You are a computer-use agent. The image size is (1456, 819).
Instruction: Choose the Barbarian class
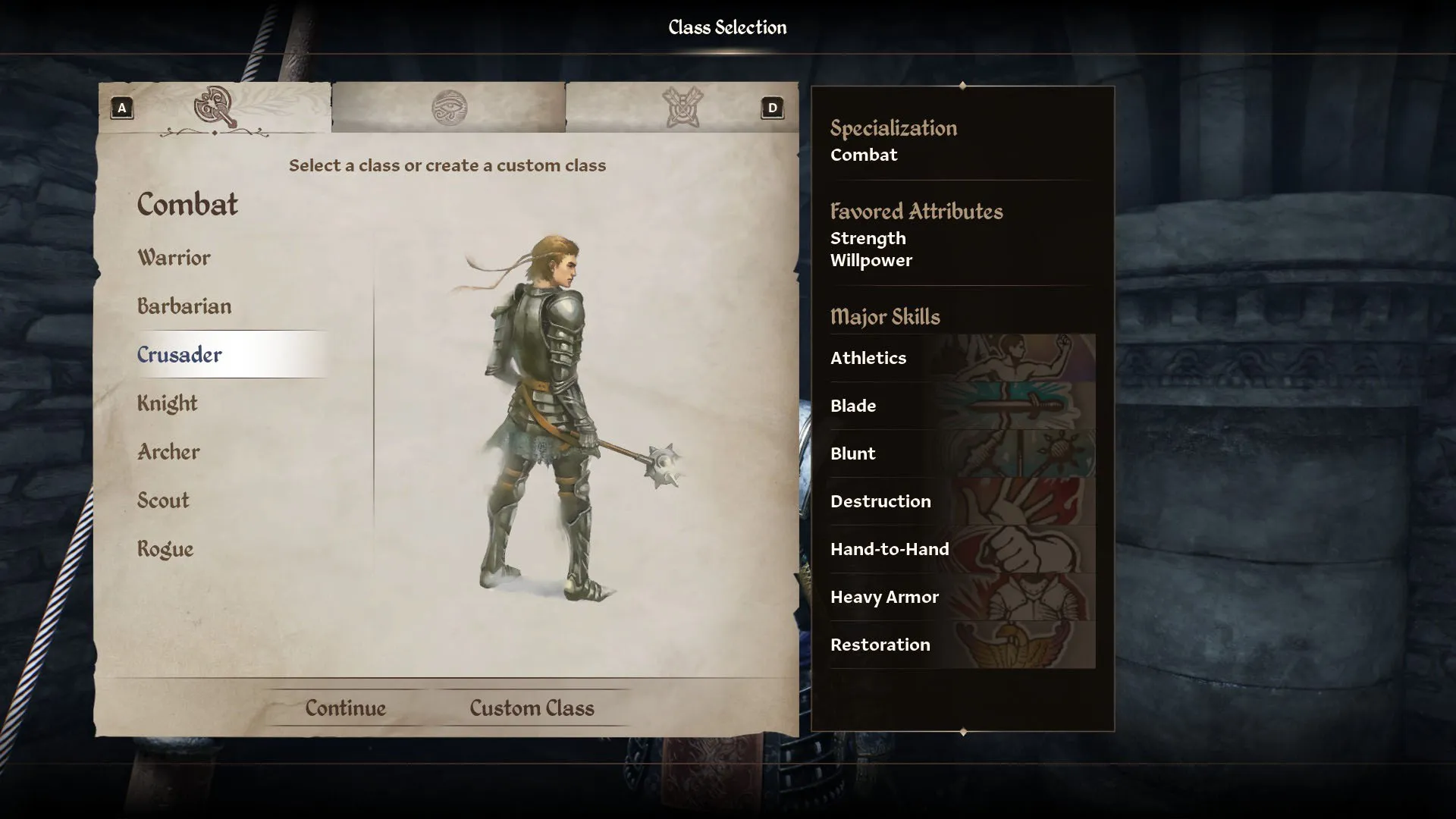[184, 306]
